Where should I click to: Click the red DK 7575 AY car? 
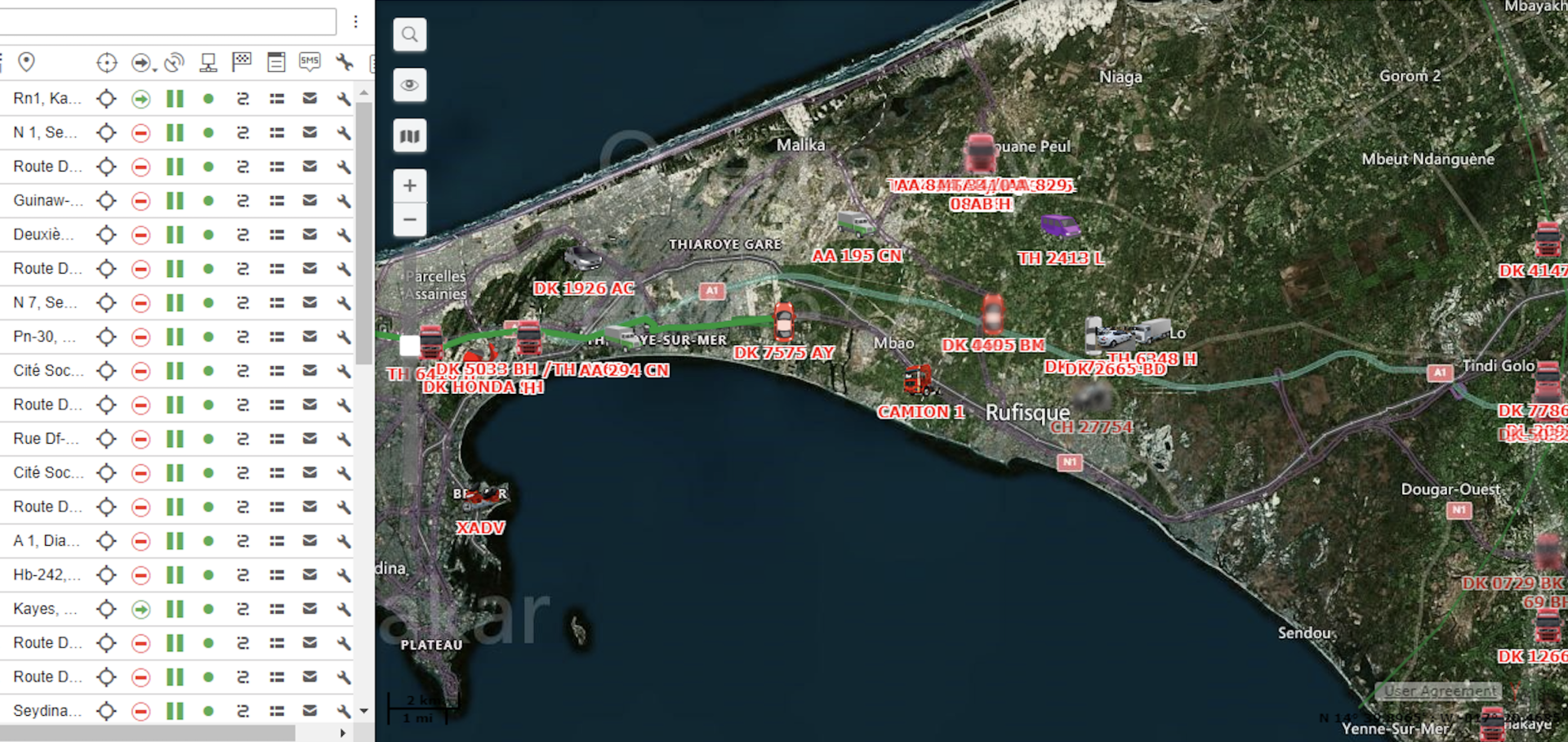[784, 322]
